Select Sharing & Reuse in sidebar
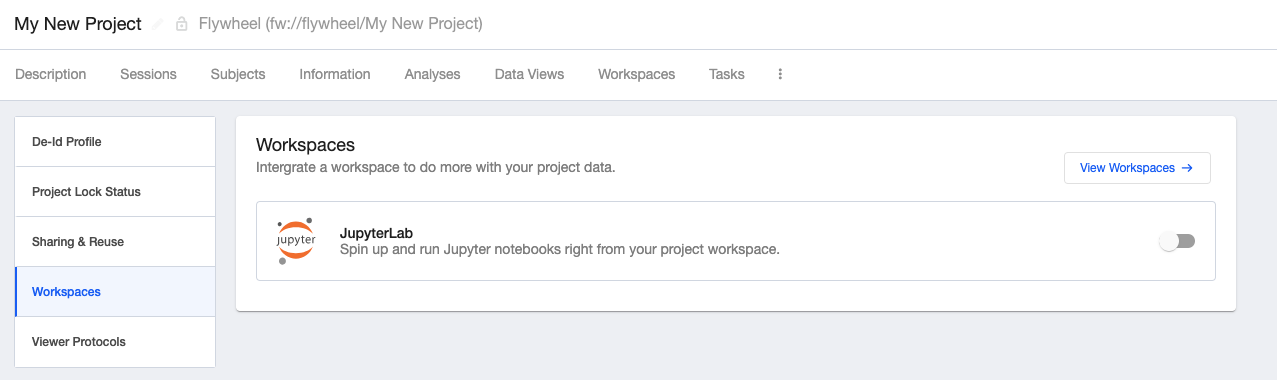The height and width of the screenshot is (380, 1277). tap(115, 242)
